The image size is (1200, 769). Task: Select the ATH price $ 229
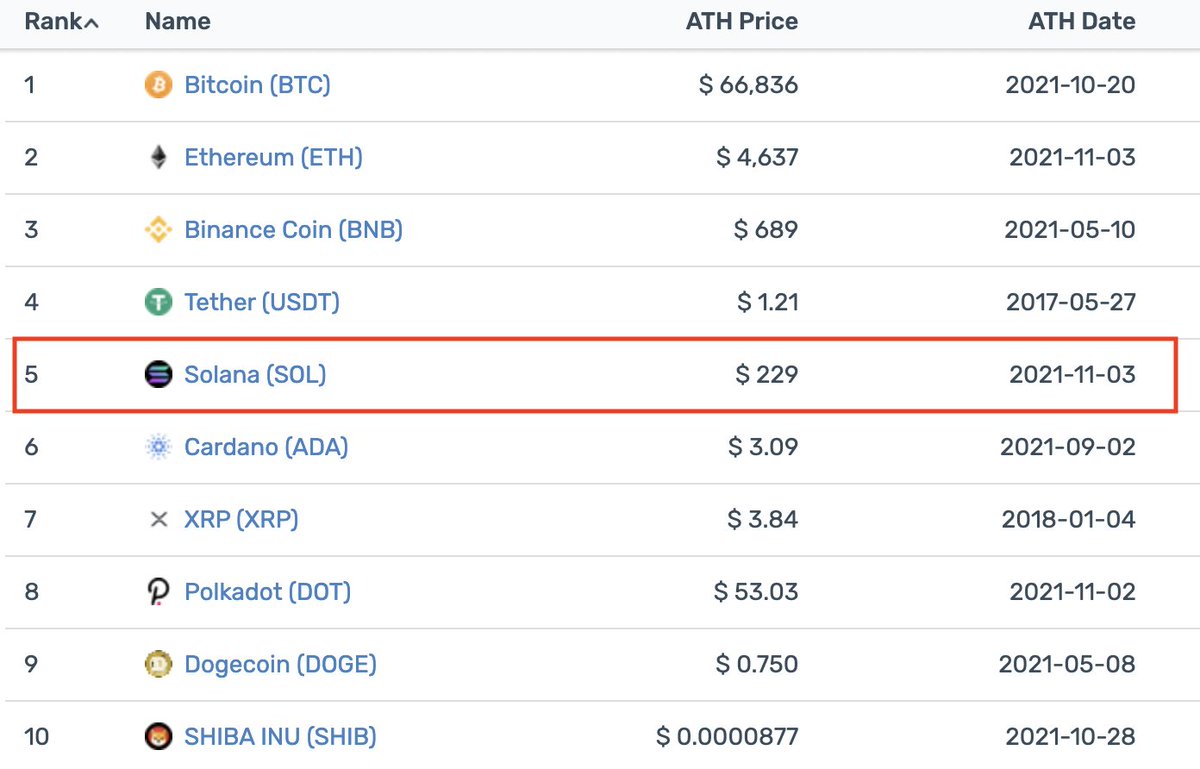tap(767, 375)
